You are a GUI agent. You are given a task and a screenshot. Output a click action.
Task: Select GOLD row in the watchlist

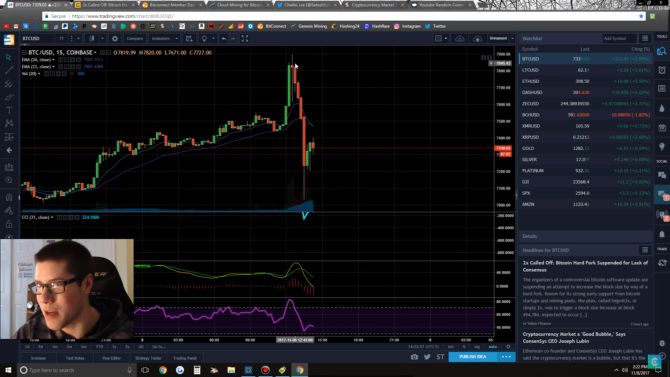tap(585, 148)
